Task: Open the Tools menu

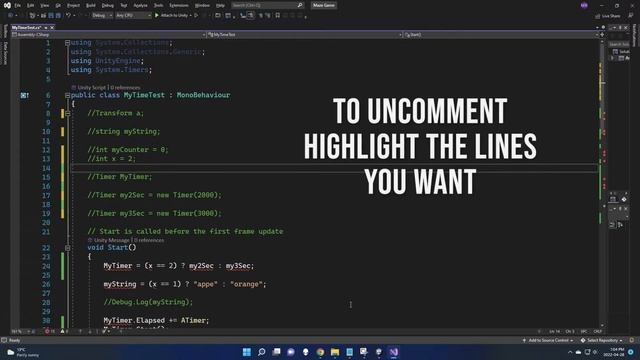Action: 158,5
